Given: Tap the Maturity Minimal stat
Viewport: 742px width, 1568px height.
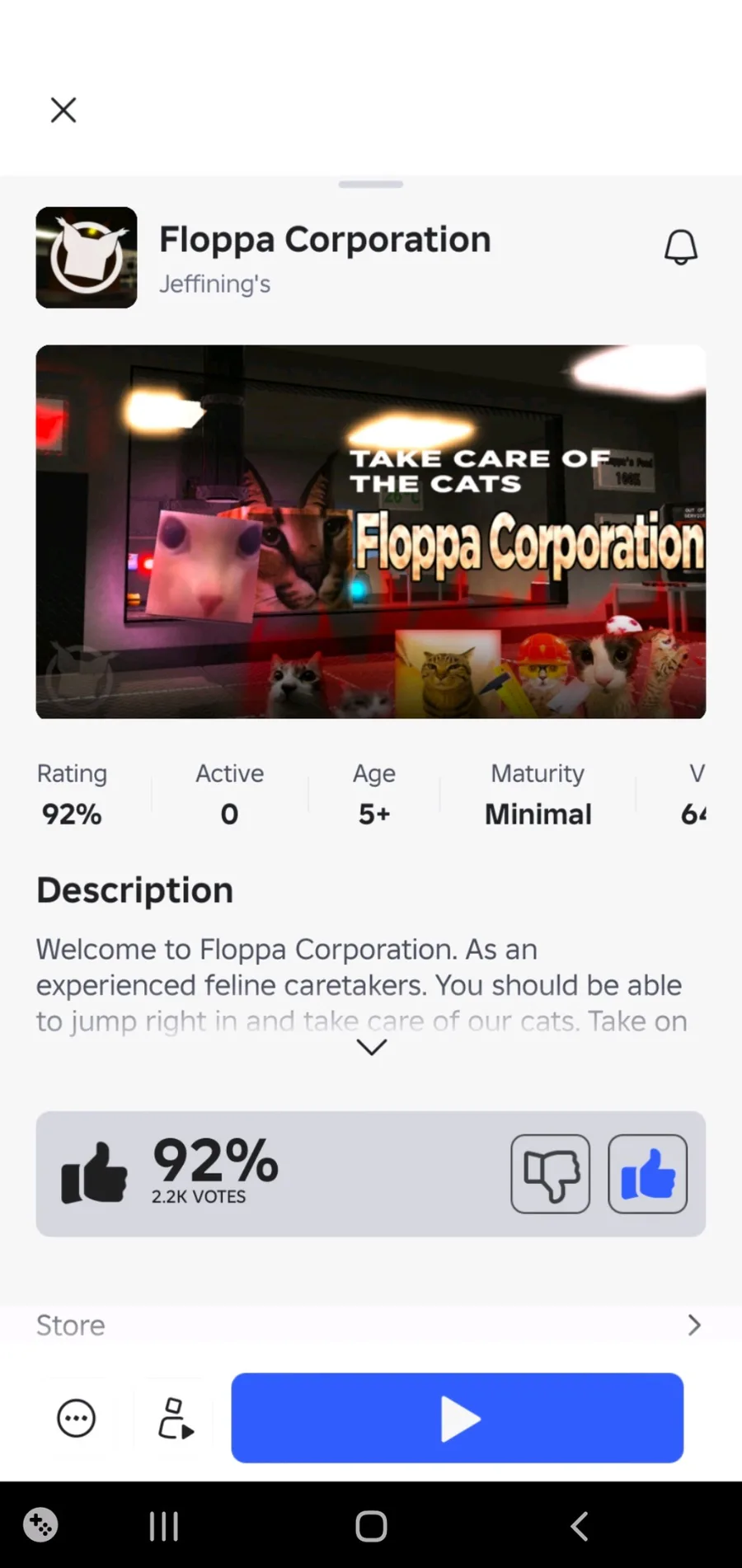Looking at the screenshot, I should (x=538, y=795).
